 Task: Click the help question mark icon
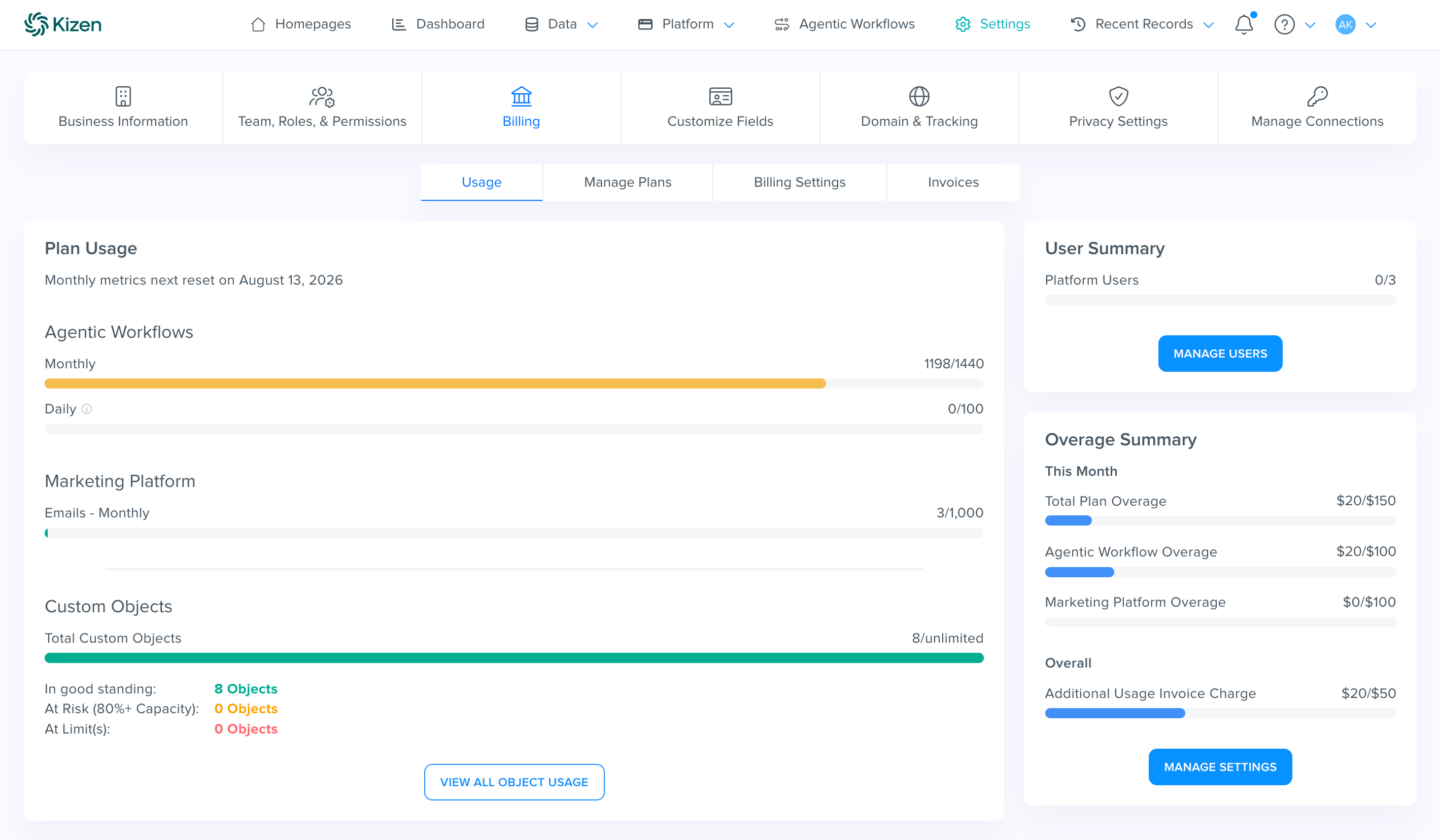tap(1284, 24)
